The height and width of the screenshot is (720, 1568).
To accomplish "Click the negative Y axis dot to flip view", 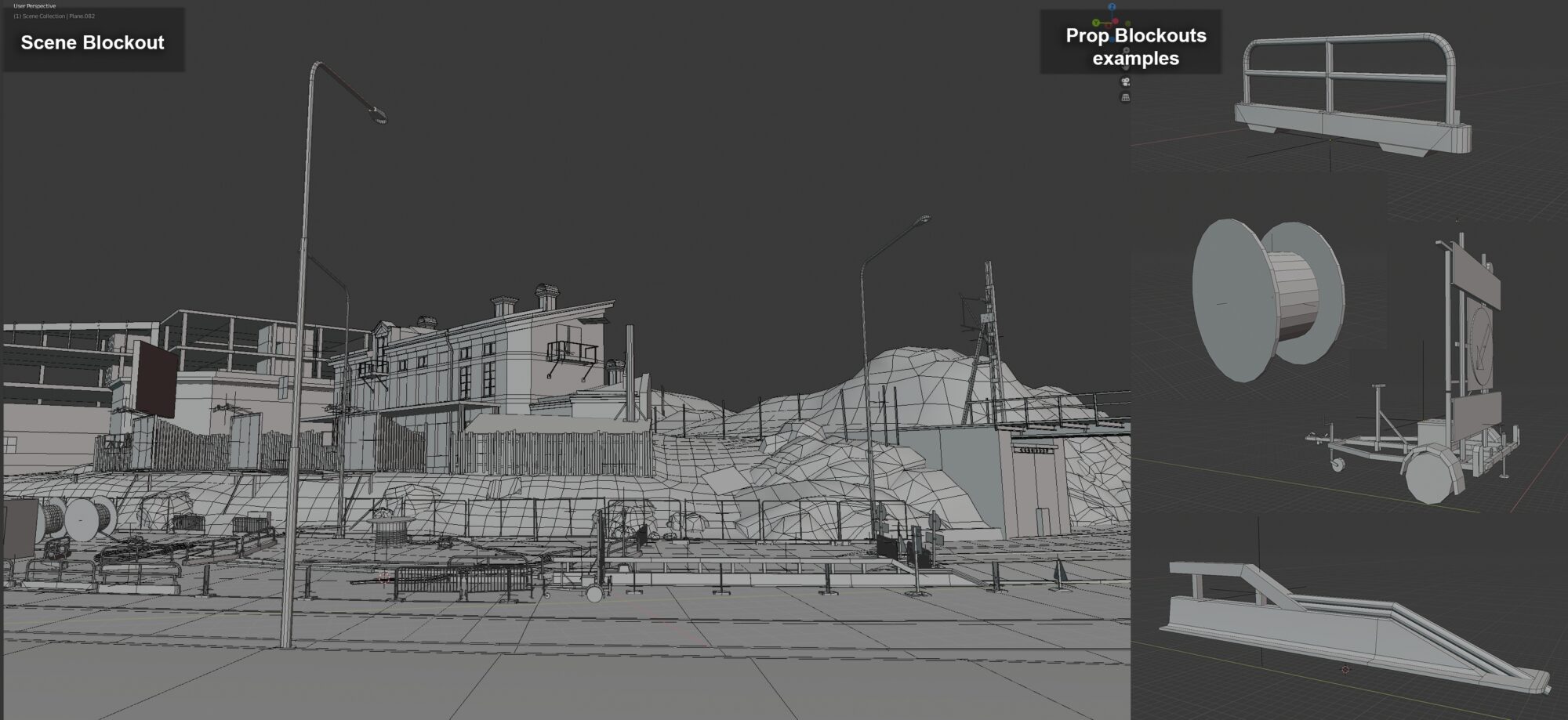I will pyautogui.click(x=1128, y=23).
